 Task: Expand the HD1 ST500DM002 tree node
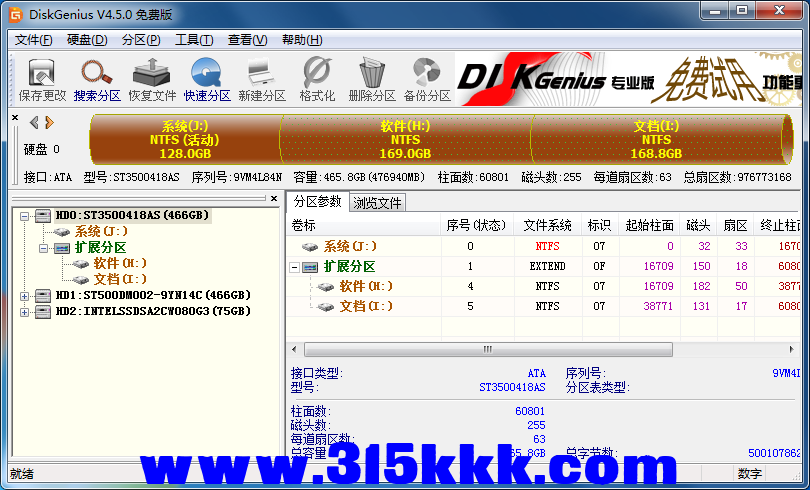[x=24, y=296]
